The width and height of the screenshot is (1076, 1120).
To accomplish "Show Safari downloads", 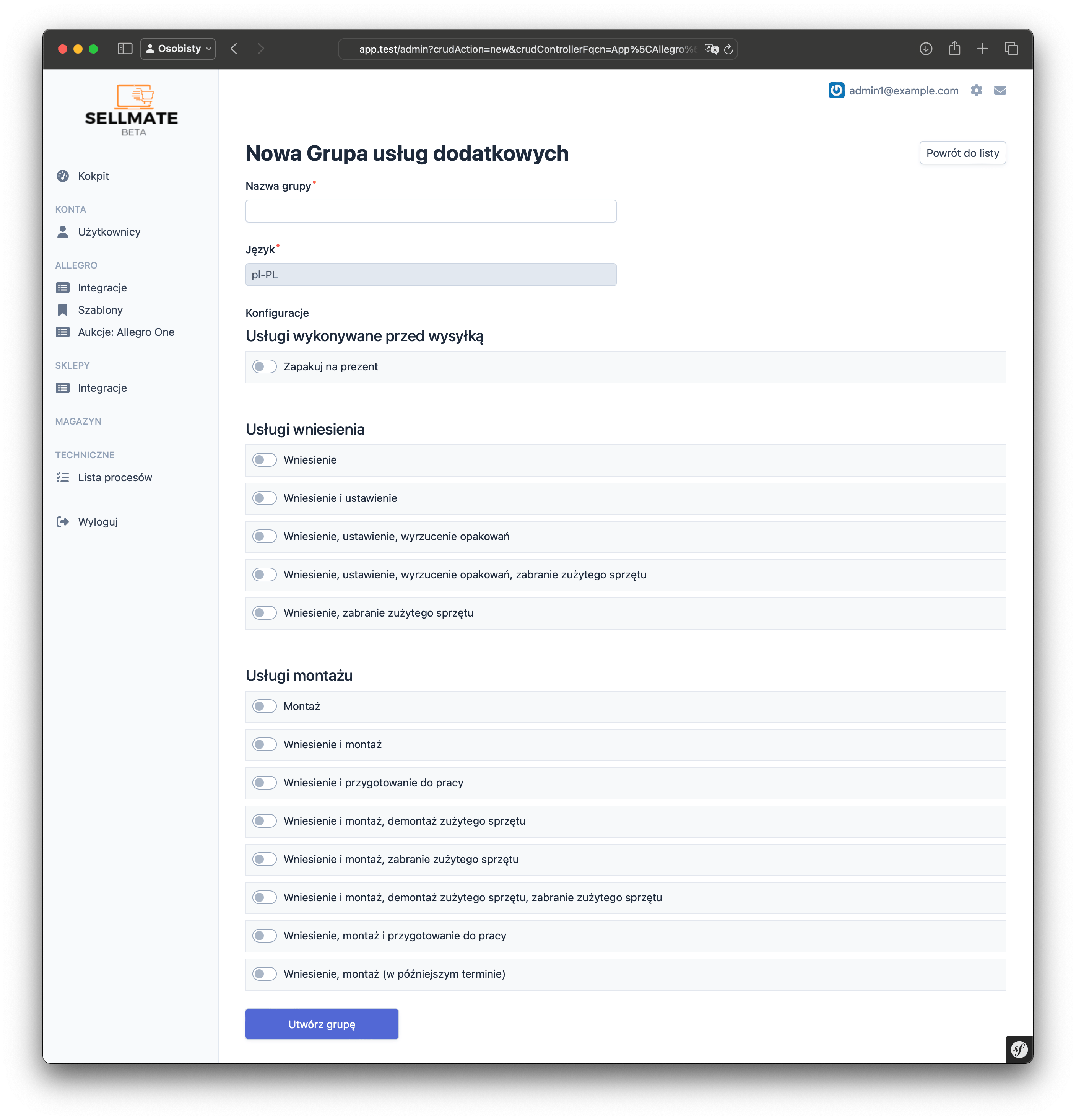I will tap(926, 49).
